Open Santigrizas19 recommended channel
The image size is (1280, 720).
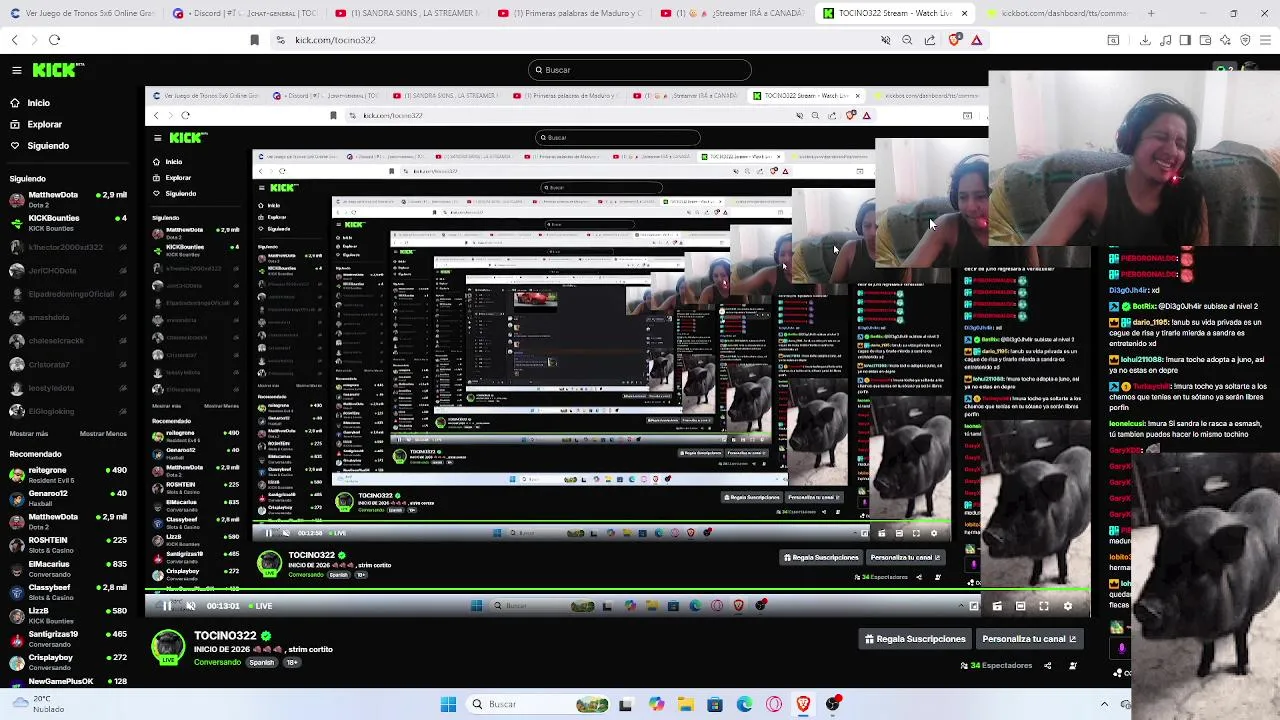(66, 639)
